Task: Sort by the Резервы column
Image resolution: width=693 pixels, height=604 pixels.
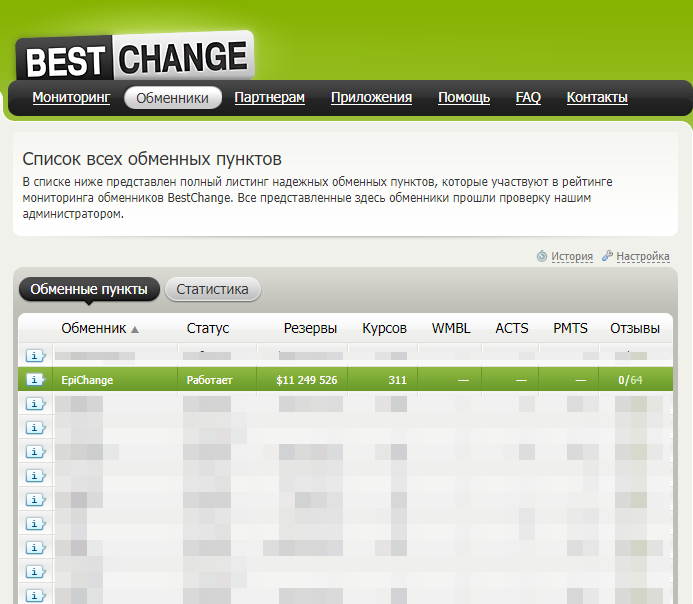Action: [310, 328]
